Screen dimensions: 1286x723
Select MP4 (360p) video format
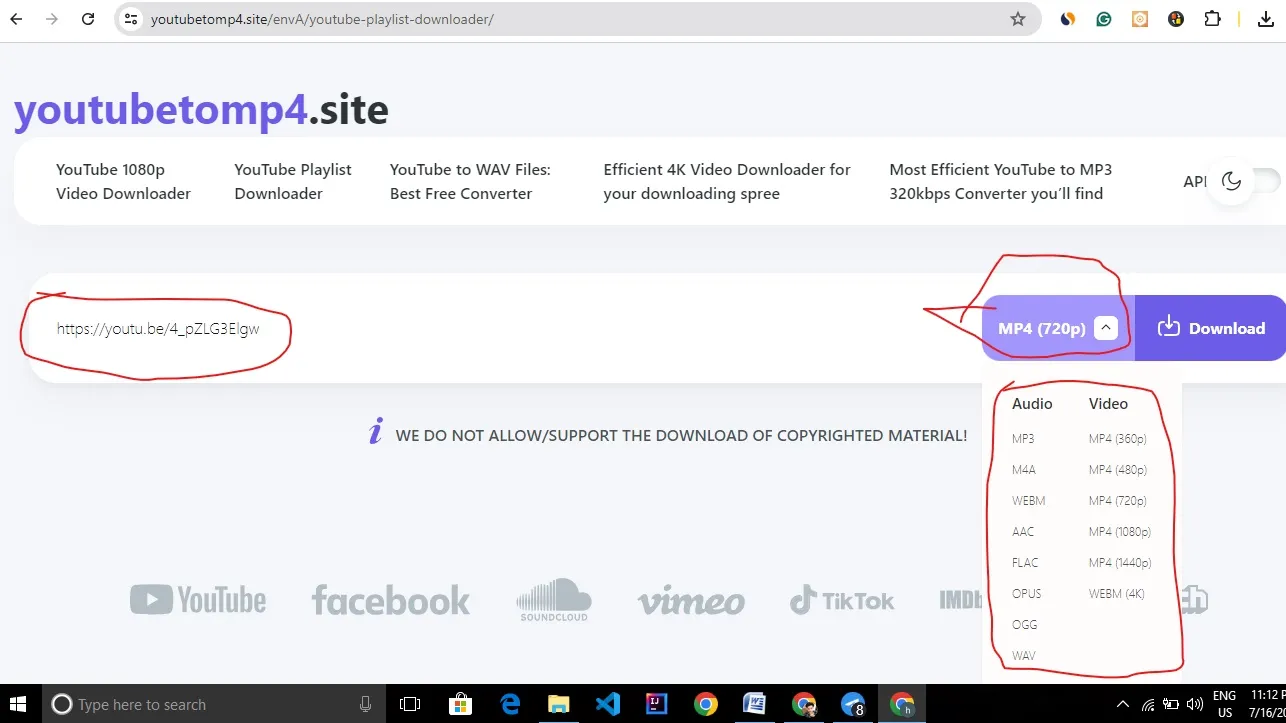coord(1118,438)
